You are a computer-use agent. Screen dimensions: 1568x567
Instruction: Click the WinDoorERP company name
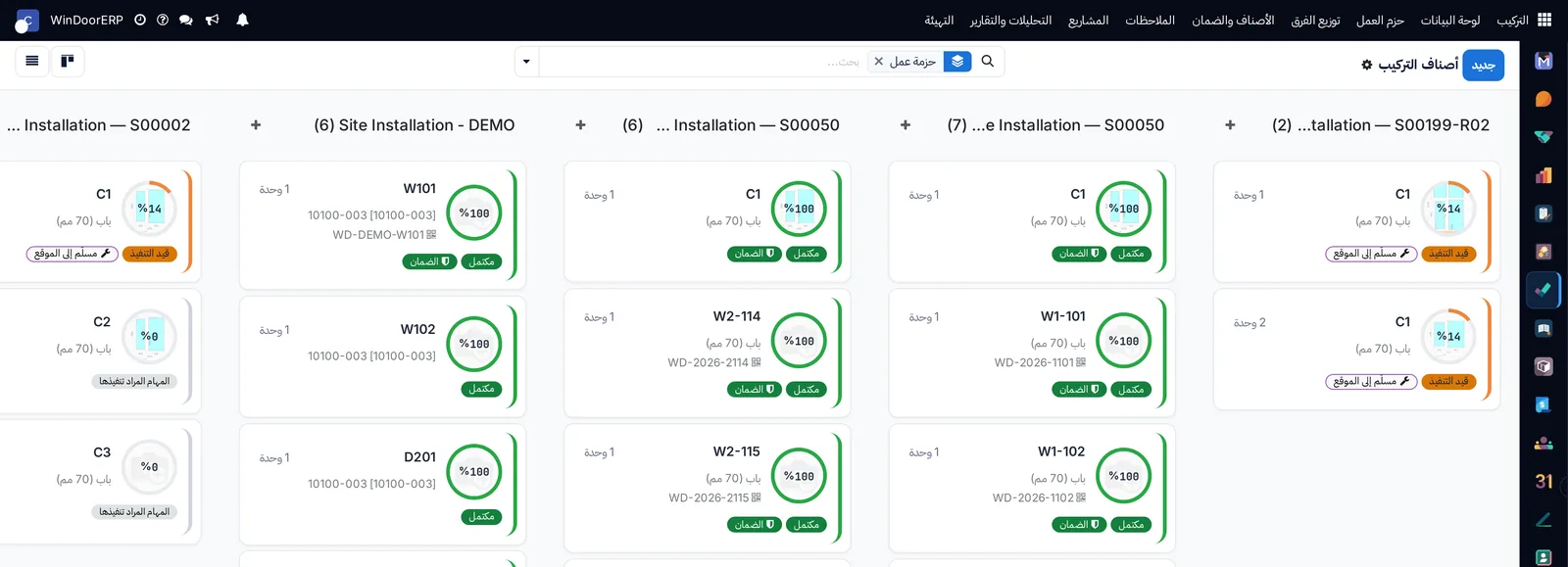pos(86,21)
